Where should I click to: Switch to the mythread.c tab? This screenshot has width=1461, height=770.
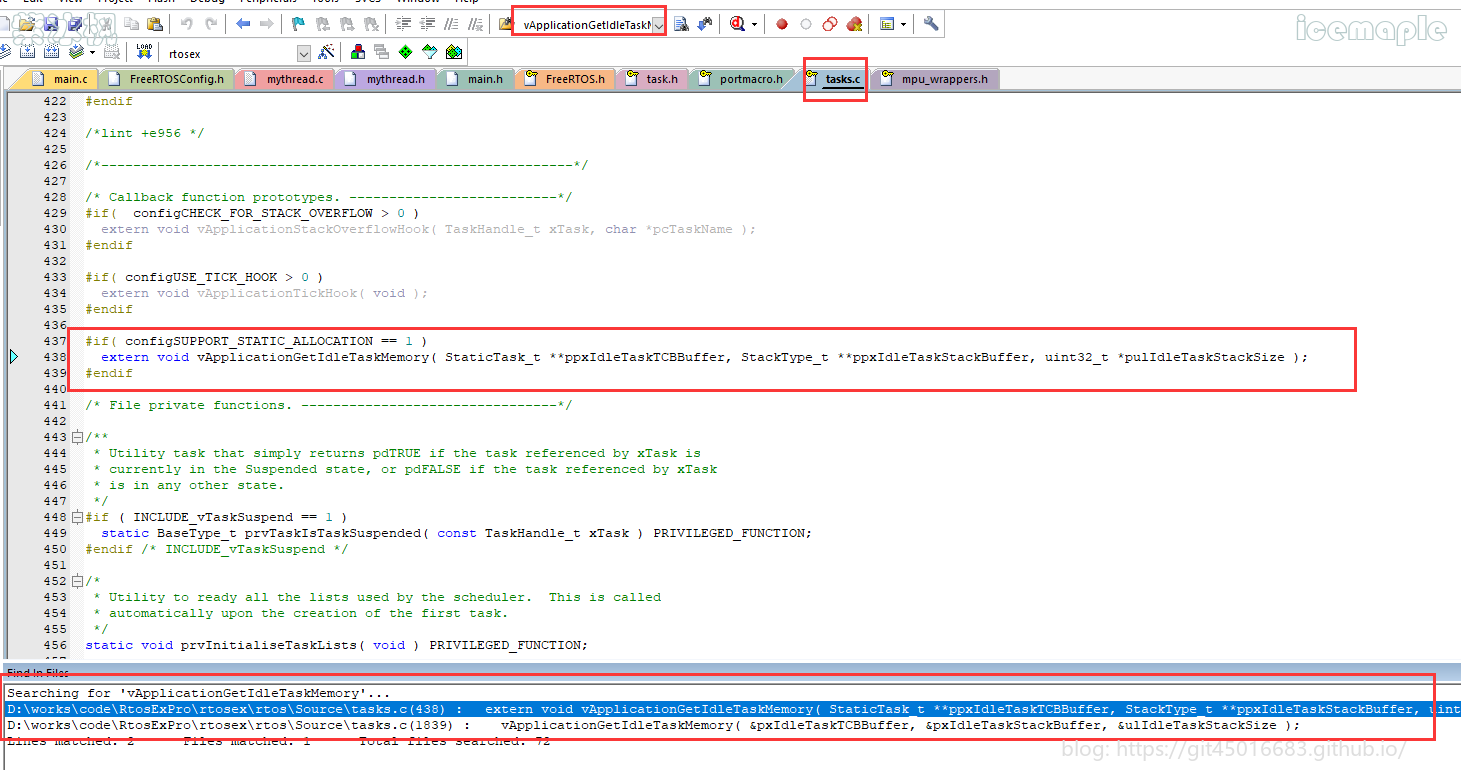coord(285,79)
